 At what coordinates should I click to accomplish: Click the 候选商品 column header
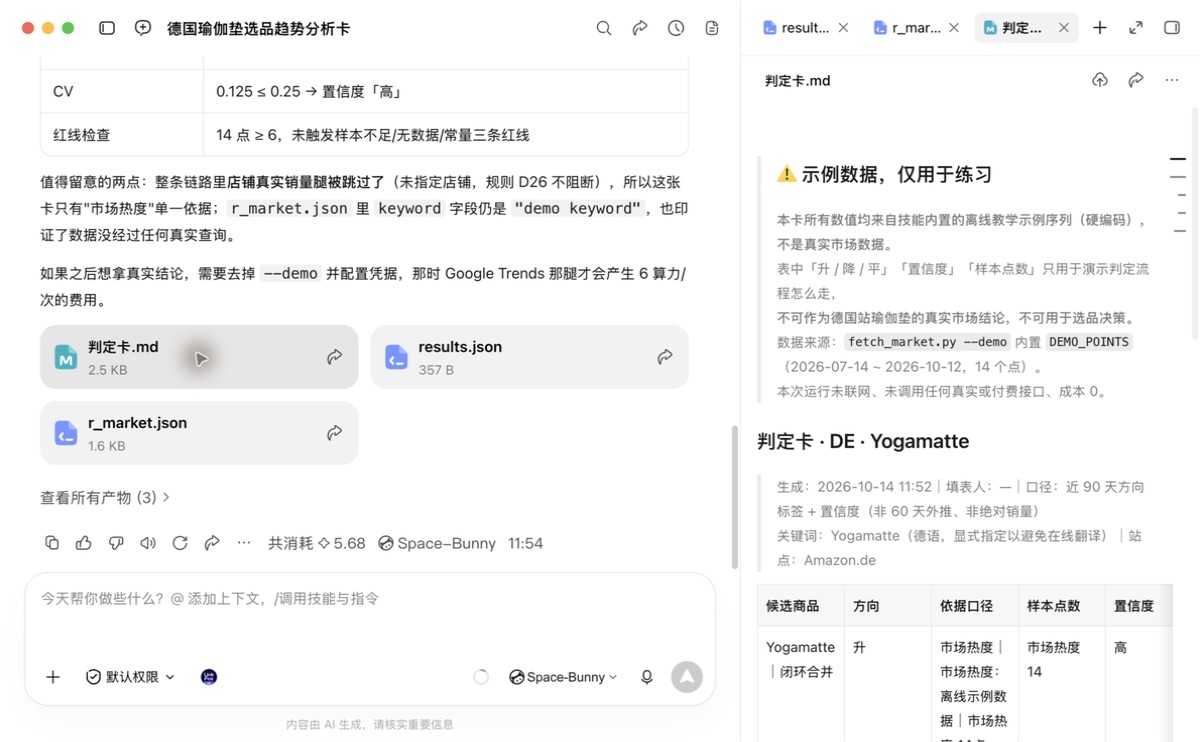point(800,605)
